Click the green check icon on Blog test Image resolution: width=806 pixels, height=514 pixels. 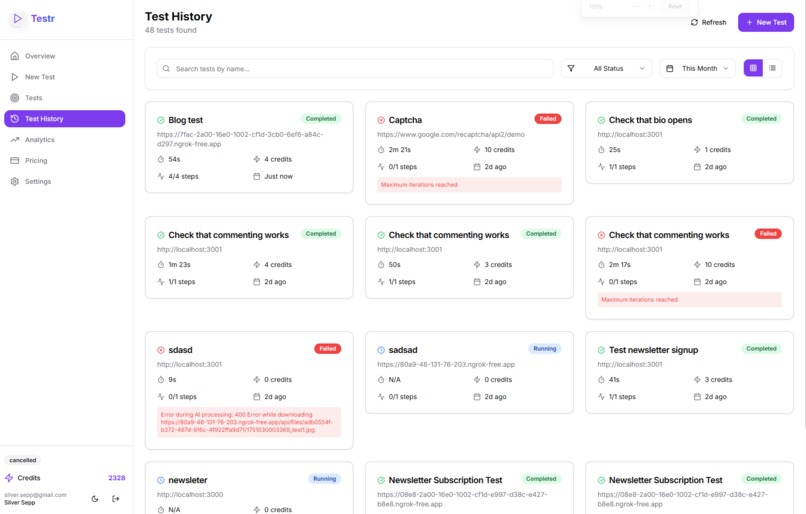click(x=161, y=120)
